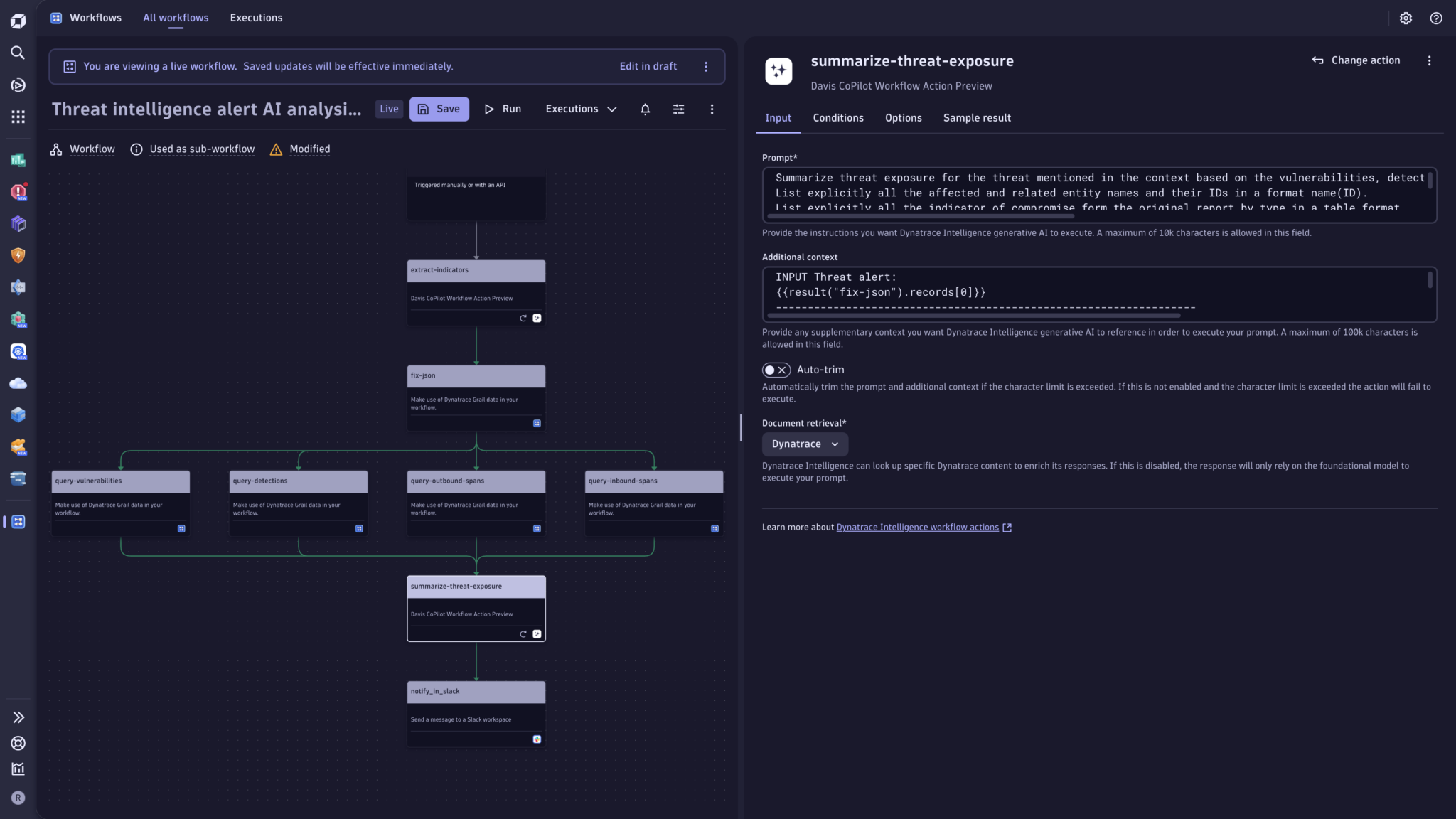Viewport: 1456px width, 819px height.
Task: Open the Workflows app icon in sidebar
Action: click(18, 522)
